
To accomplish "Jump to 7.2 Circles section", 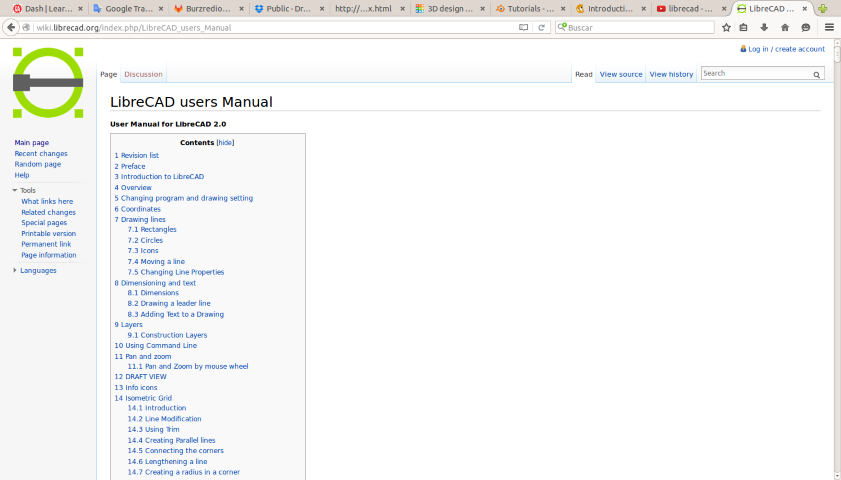I will [145, 240].
